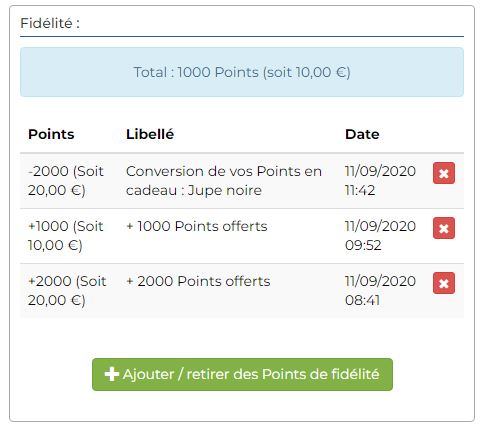
Task: Remove the 1000 Points offerts entry
Action: pyautogui.click(x=444, y=228)
